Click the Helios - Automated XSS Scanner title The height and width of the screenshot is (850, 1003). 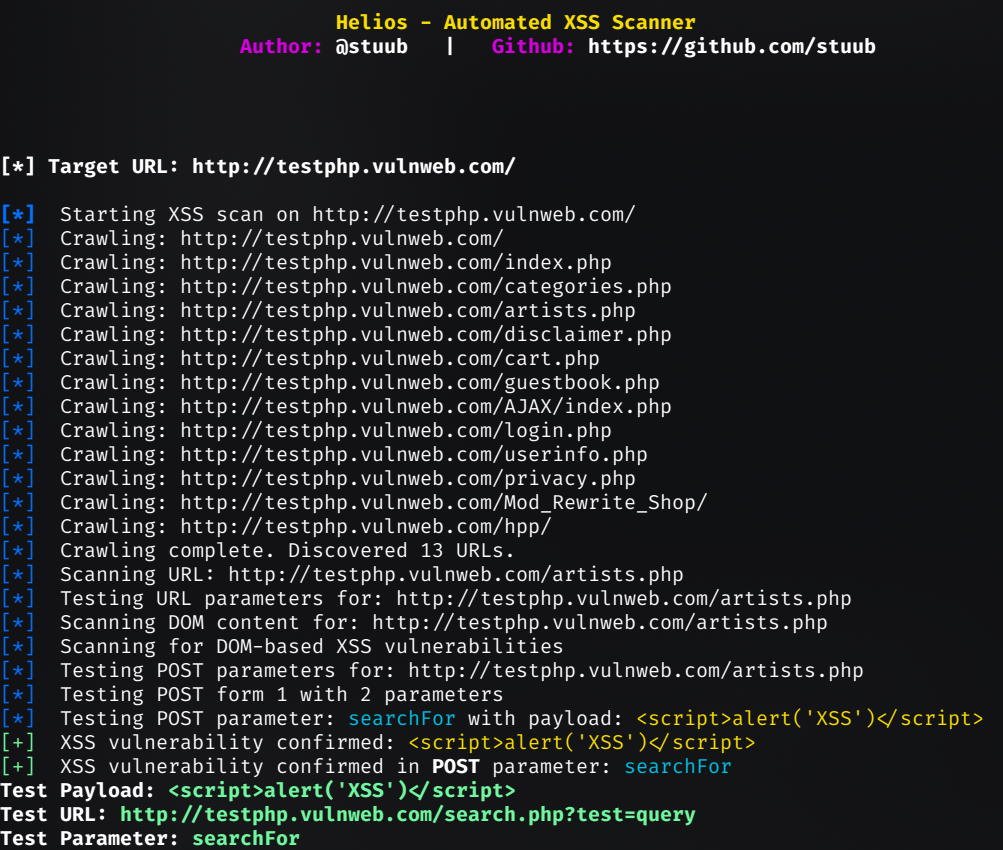coord(515,22)
